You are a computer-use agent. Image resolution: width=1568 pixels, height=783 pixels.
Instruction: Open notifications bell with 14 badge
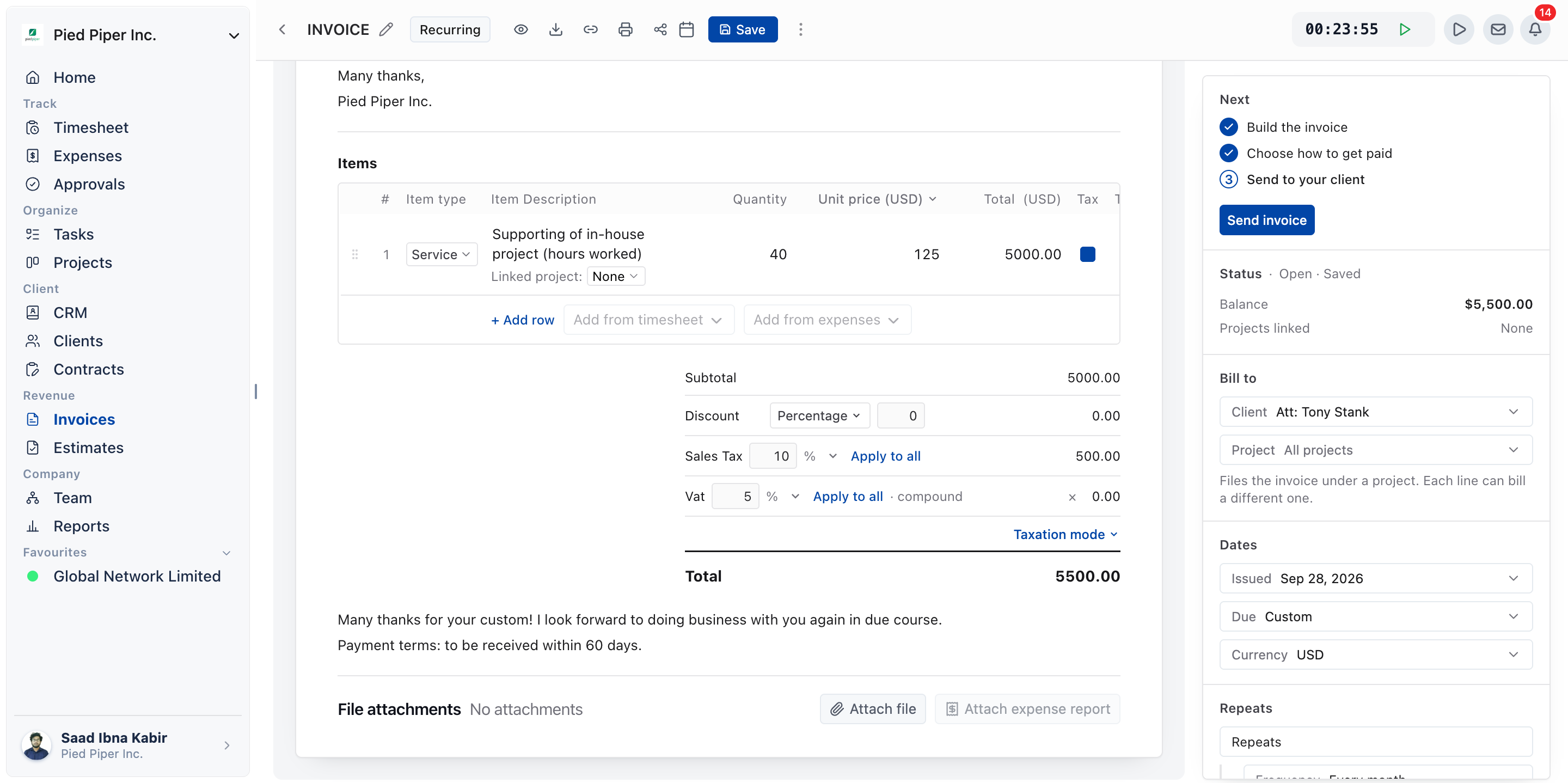pos(1535,29)
